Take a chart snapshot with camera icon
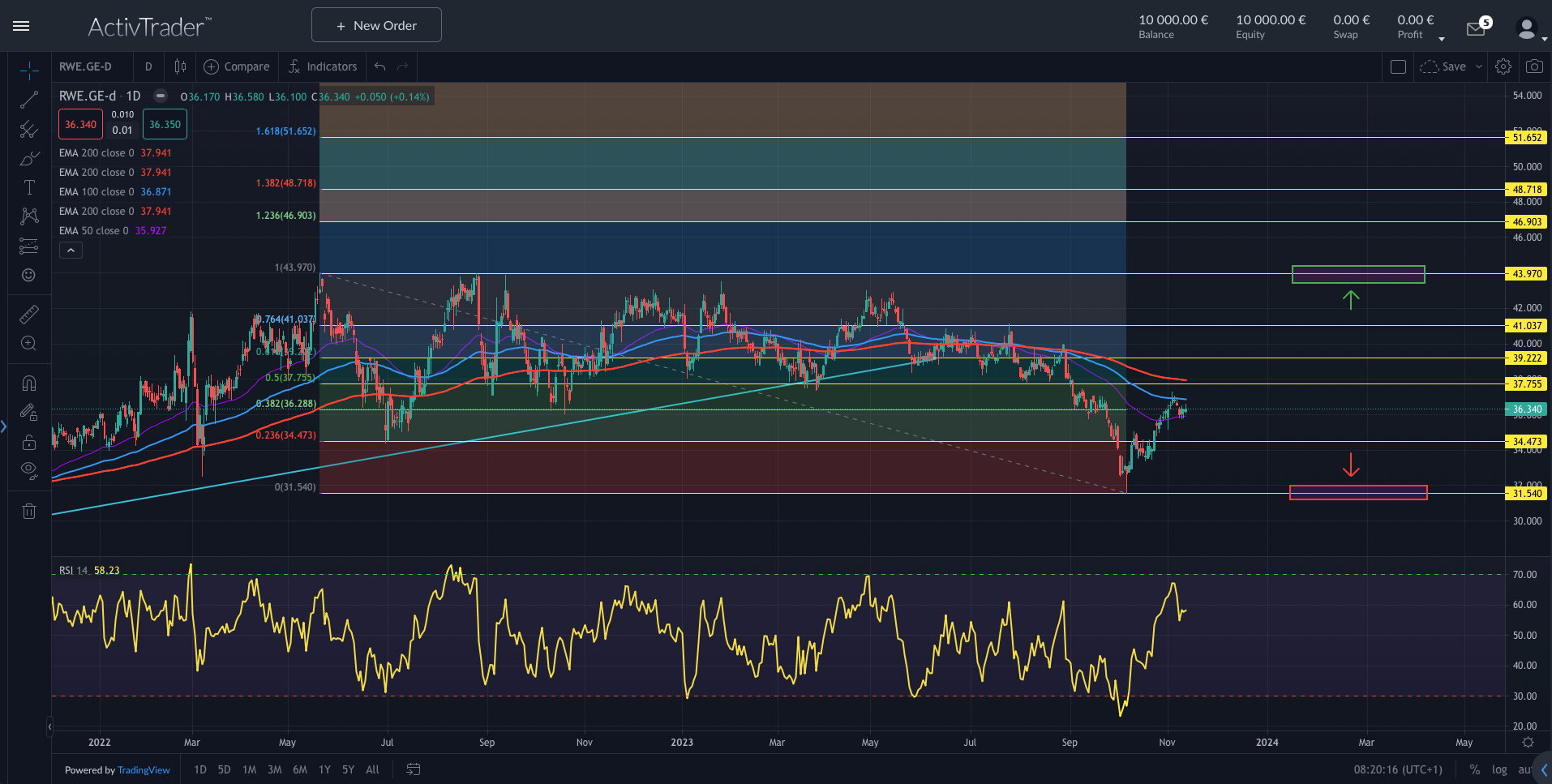 (1533, 66)
